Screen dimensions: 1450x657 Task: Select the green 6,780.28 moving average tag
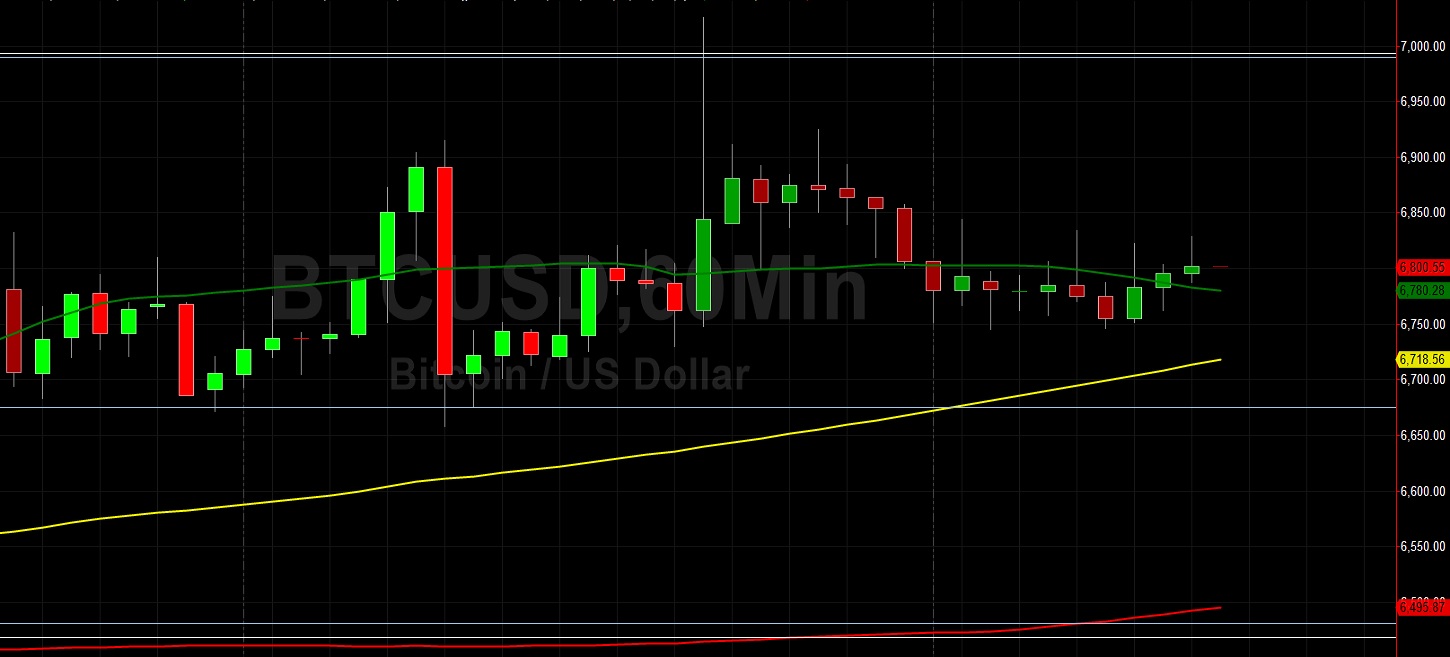(x=1422, y=290)
